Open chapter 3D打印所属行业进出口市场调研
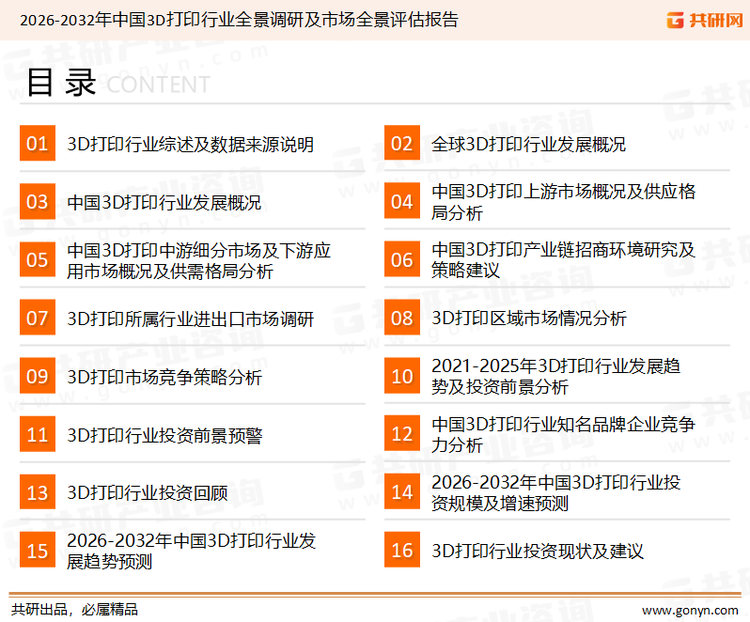Screen dimensions: 750x622 (x=190, y=319)
